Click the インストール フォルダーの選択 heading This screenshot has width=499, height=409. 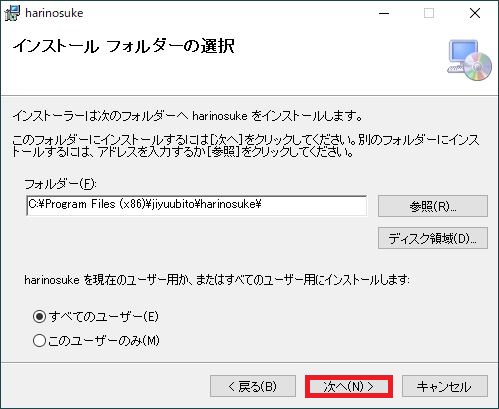click(124, 46)
